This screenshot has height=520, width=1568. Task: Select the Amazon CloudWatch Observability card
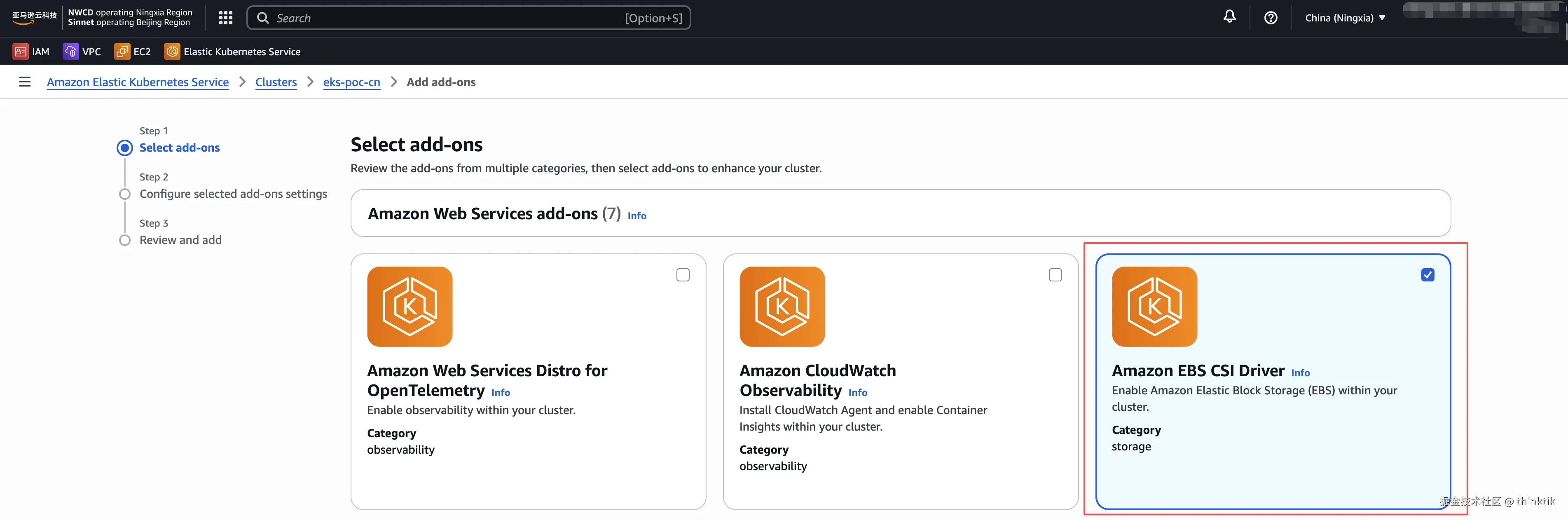point(900,382)
